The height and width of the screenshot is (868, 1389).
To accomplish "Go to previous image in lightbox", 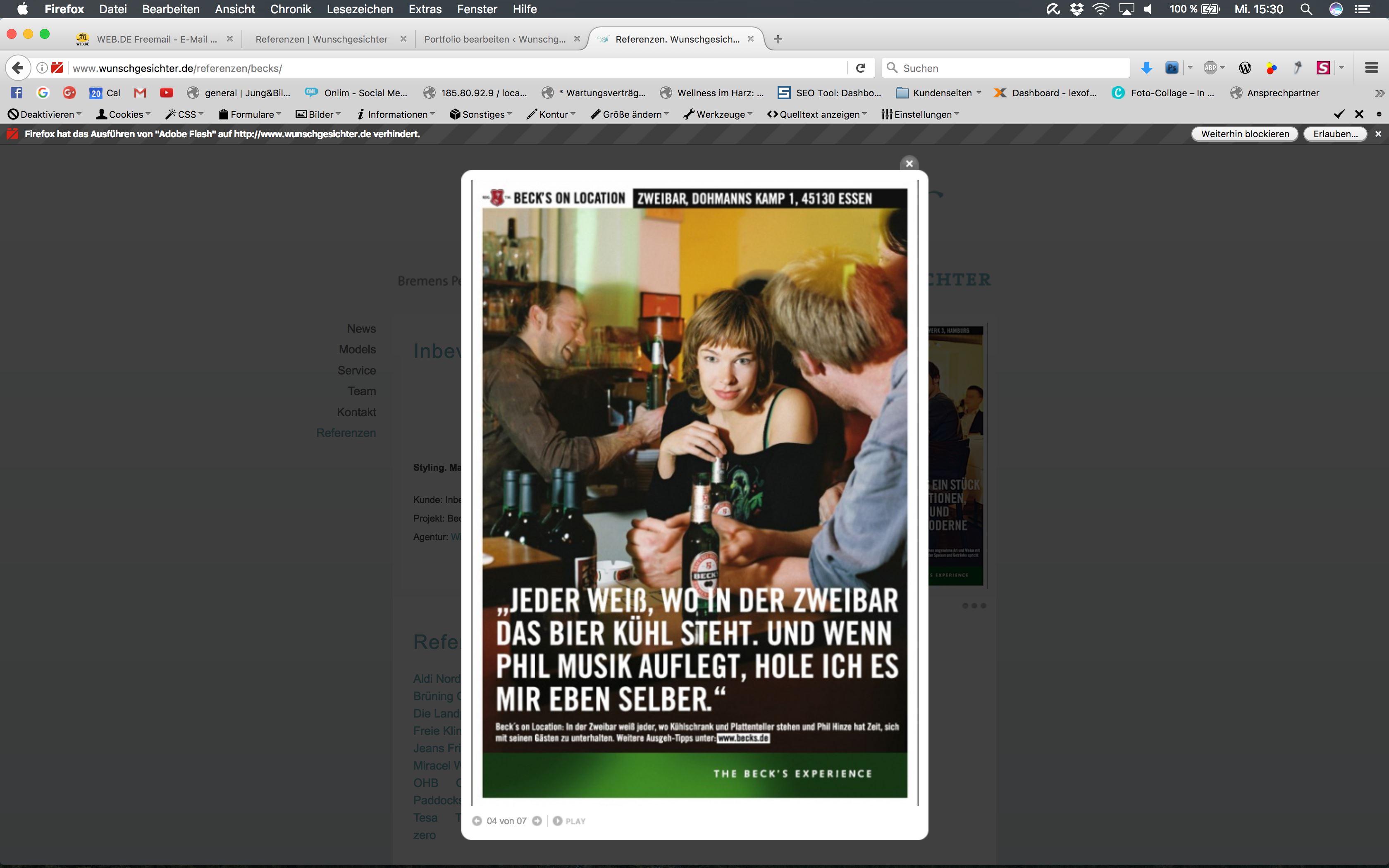I will pyautogui.click(x=477, y=821).
